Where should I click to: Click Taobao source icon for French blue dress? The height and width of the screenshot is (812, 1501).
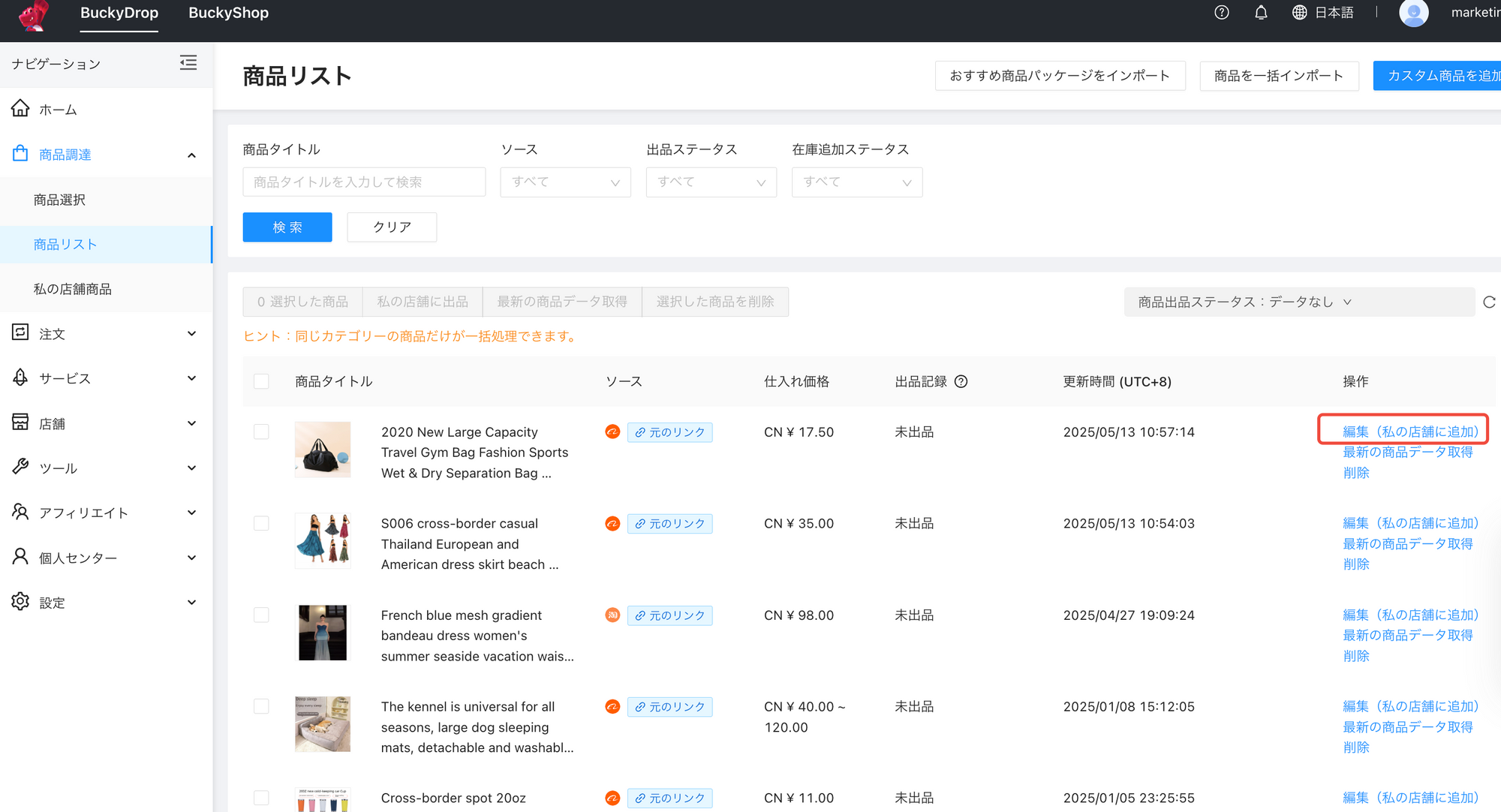(612, 615)
